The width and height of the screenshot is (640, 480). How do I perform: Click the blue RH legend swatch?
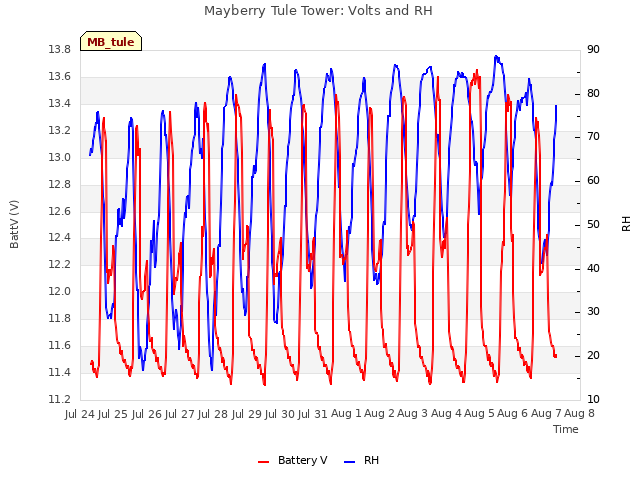tap(350, 462)
